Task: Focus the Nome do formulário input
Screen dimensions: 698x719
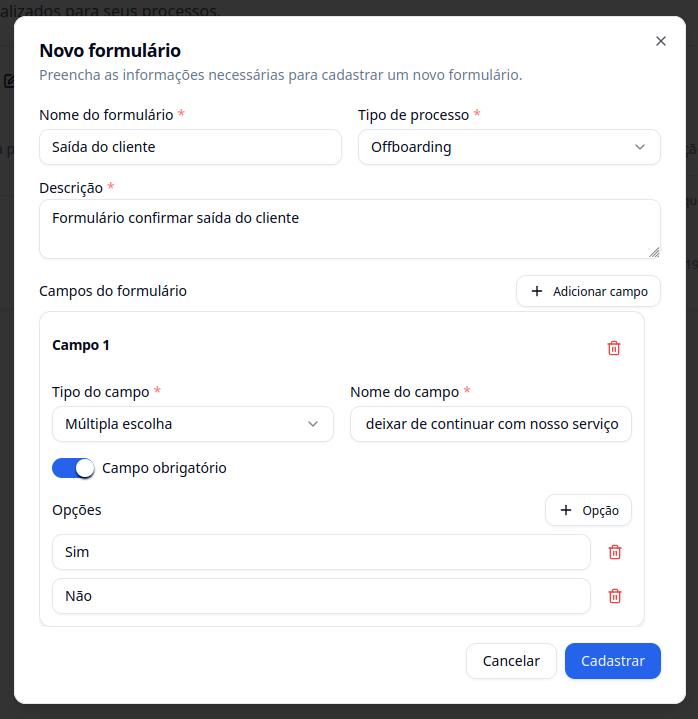Action: 190,147
